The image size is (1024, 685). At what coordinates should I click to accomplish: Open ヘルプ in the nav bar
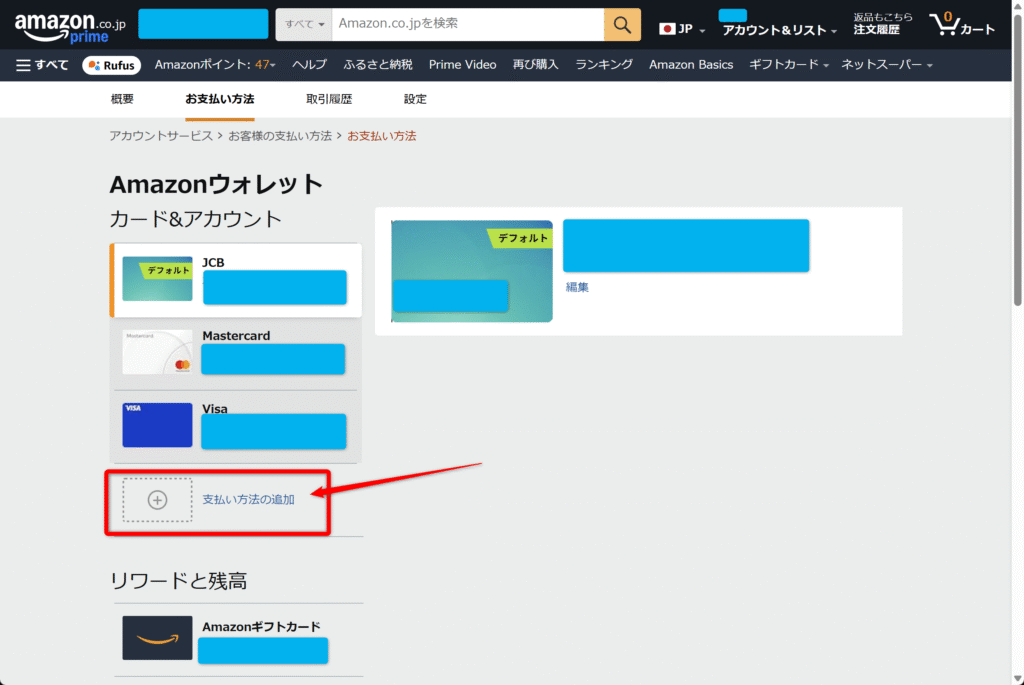(309, 65)
